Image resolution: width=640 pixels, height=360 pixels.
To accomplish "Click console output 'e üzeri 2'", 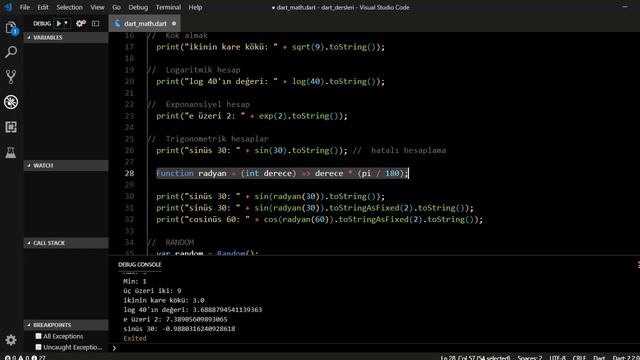I will click(176, 319).
